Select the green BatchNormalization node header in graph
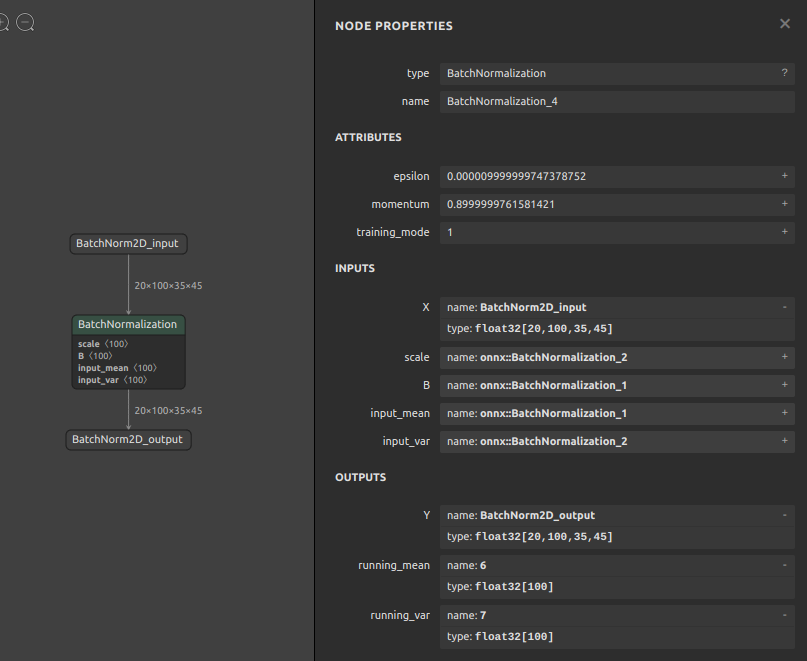The height and width of the screenshot is (661, 807). point(128,324)
